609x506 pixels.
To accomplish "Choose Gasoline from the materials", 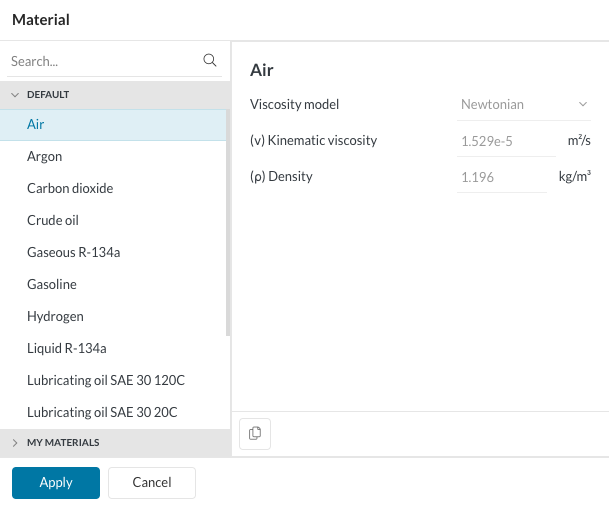I will pos(52,284).
